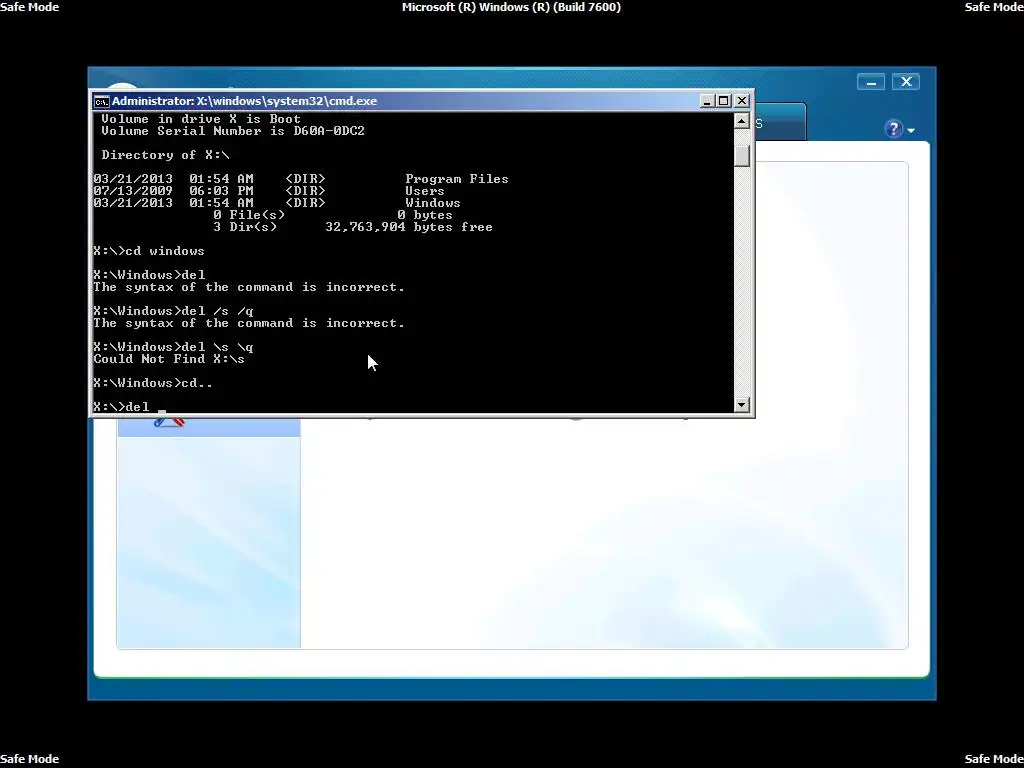Image resolution: width=1024 pixels, height=768 pixels.
Task: Click 'Program Files' in directory listing
Action: pyautogui.click(x=456, y=179)
